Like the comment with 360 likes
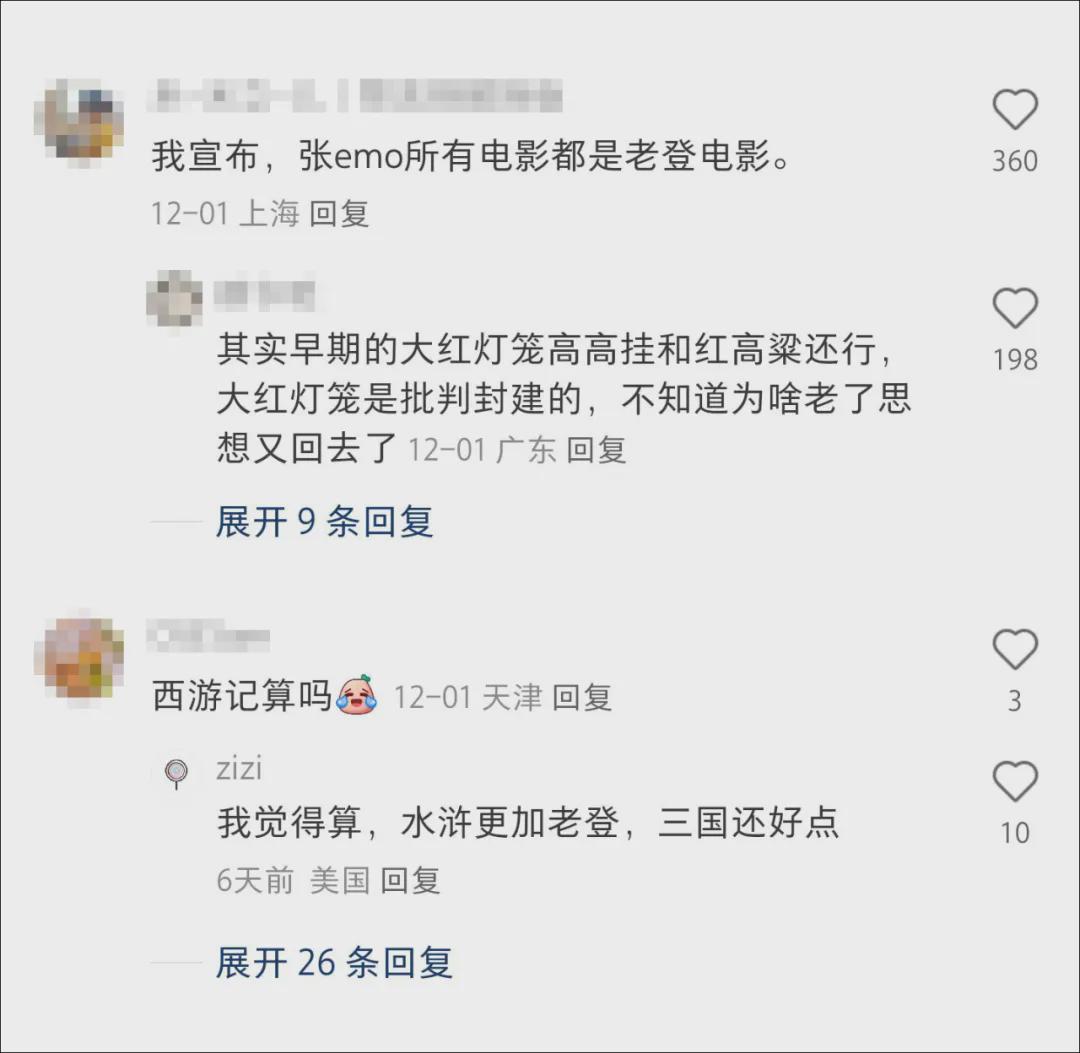Image resolution: width=1080 pixels, height=1053 pixels. coord(1015,110)
